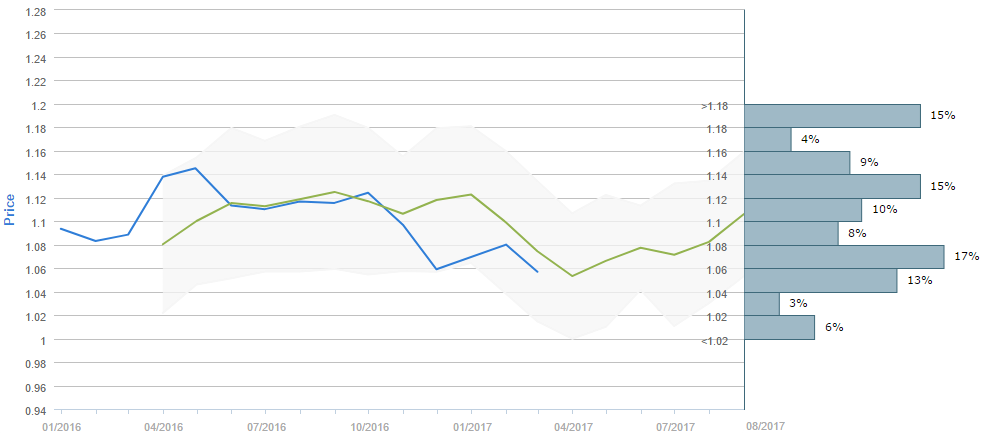
Task: Click the 01/2016 x-axis label
Action: 60,427
